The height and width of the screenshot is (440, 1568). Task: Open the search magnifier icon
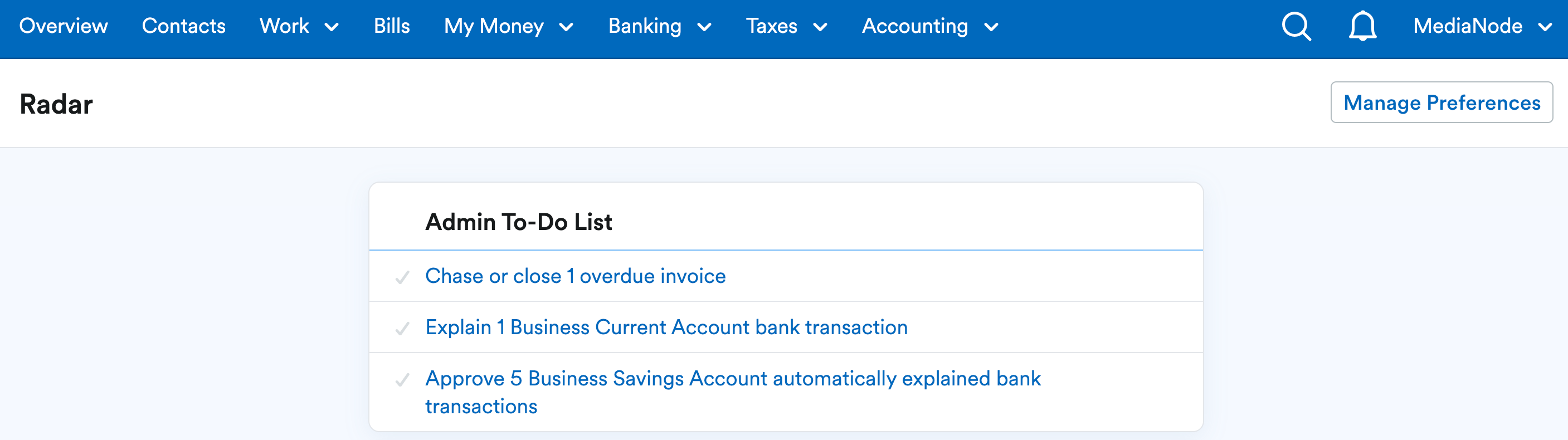click(1296, 26)
